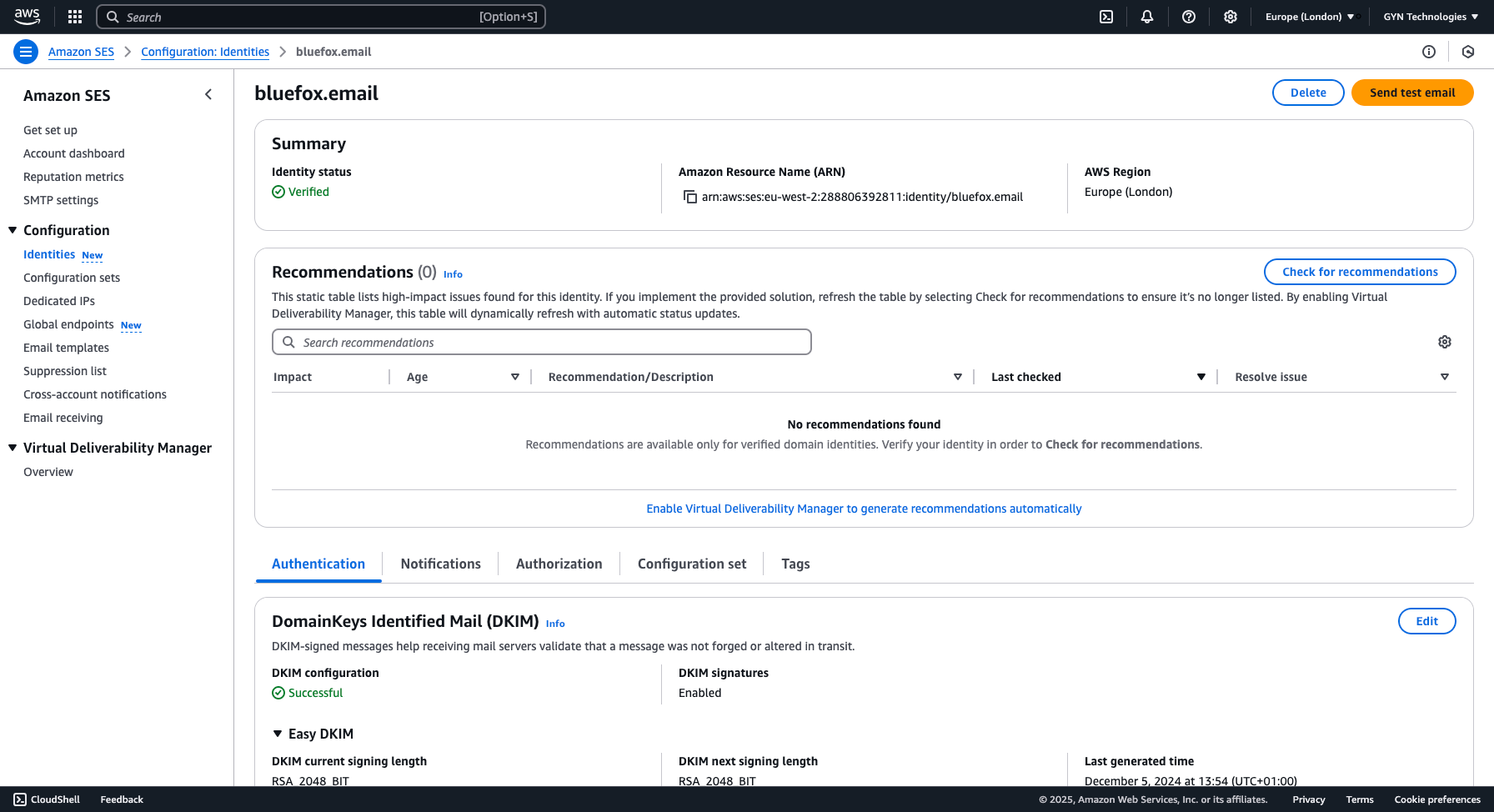Click the Check for recommendations button

(1359, 272)
